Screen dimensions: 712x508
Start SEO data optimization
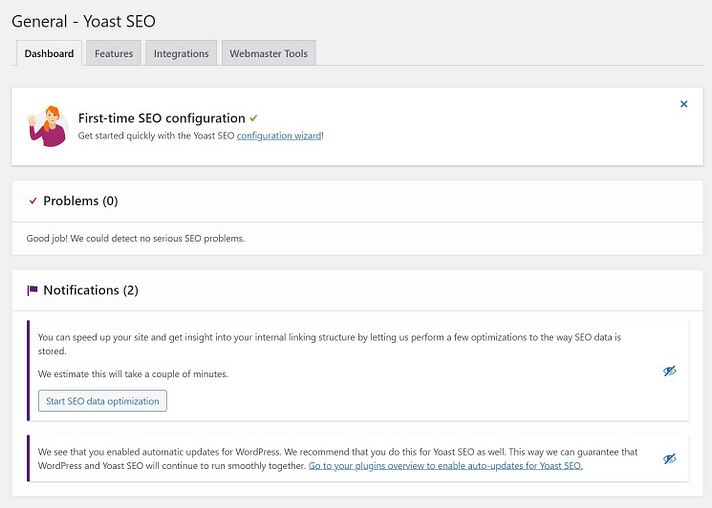pos(102,401)
